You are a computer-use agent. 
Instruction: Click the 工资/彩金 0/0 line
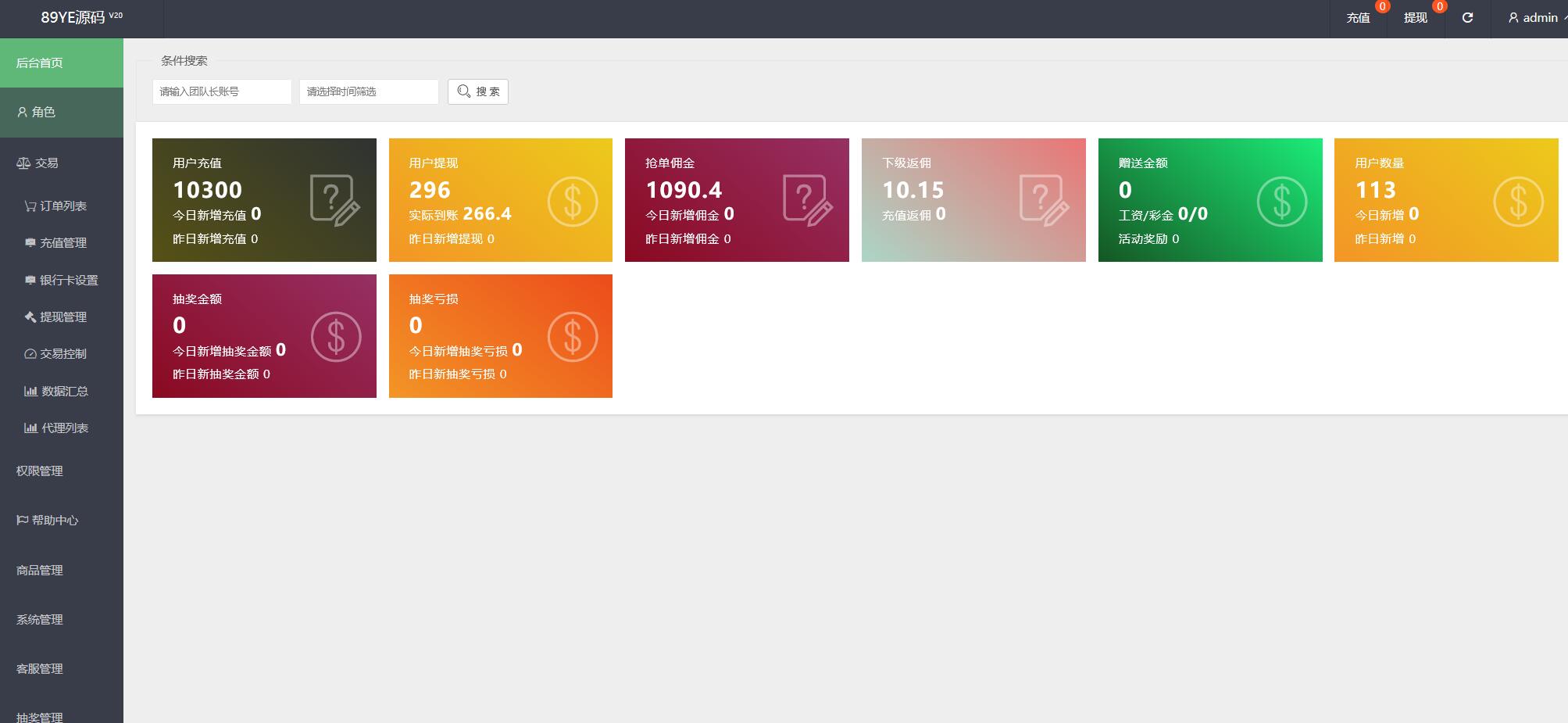(1163, 214)
